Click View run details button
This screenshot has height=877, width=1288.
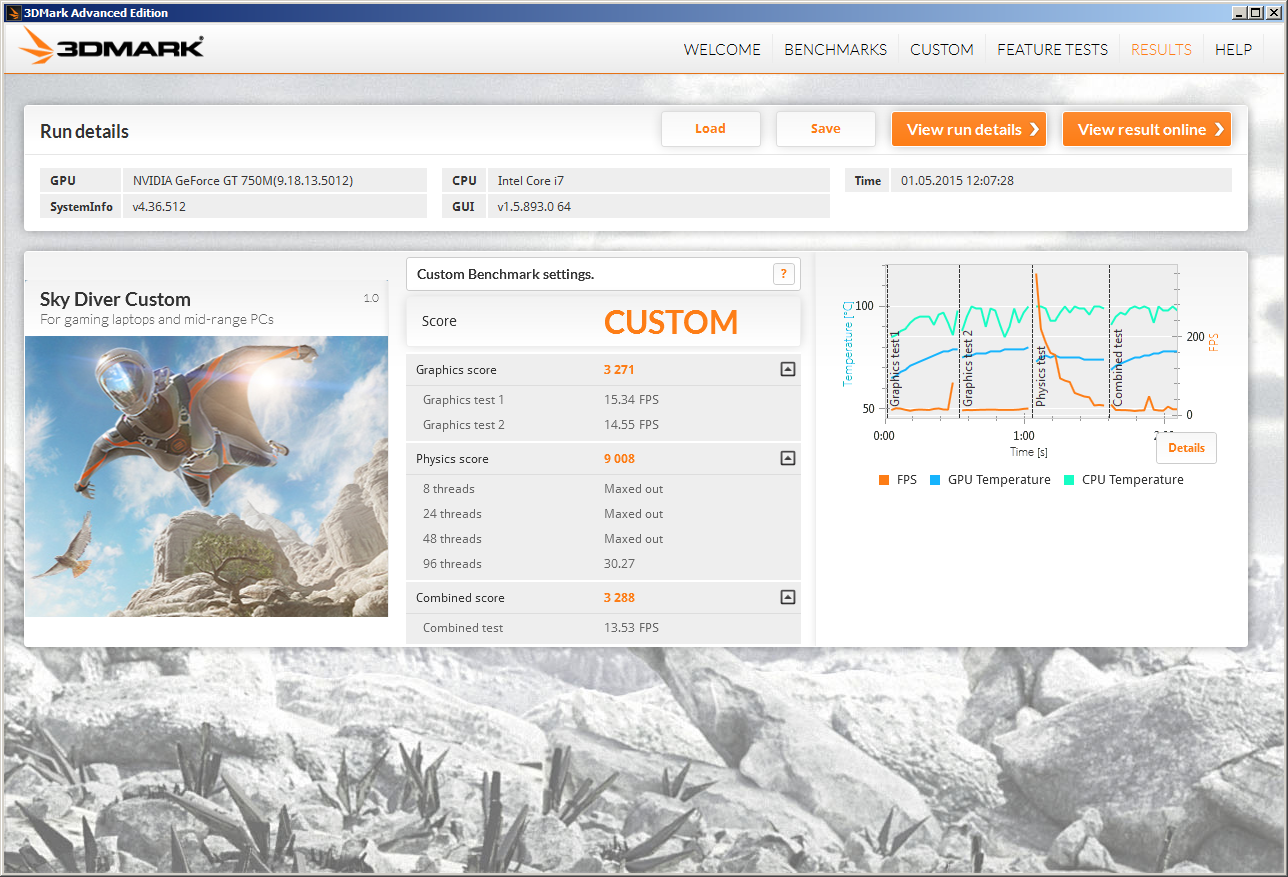tap(968, 129)
